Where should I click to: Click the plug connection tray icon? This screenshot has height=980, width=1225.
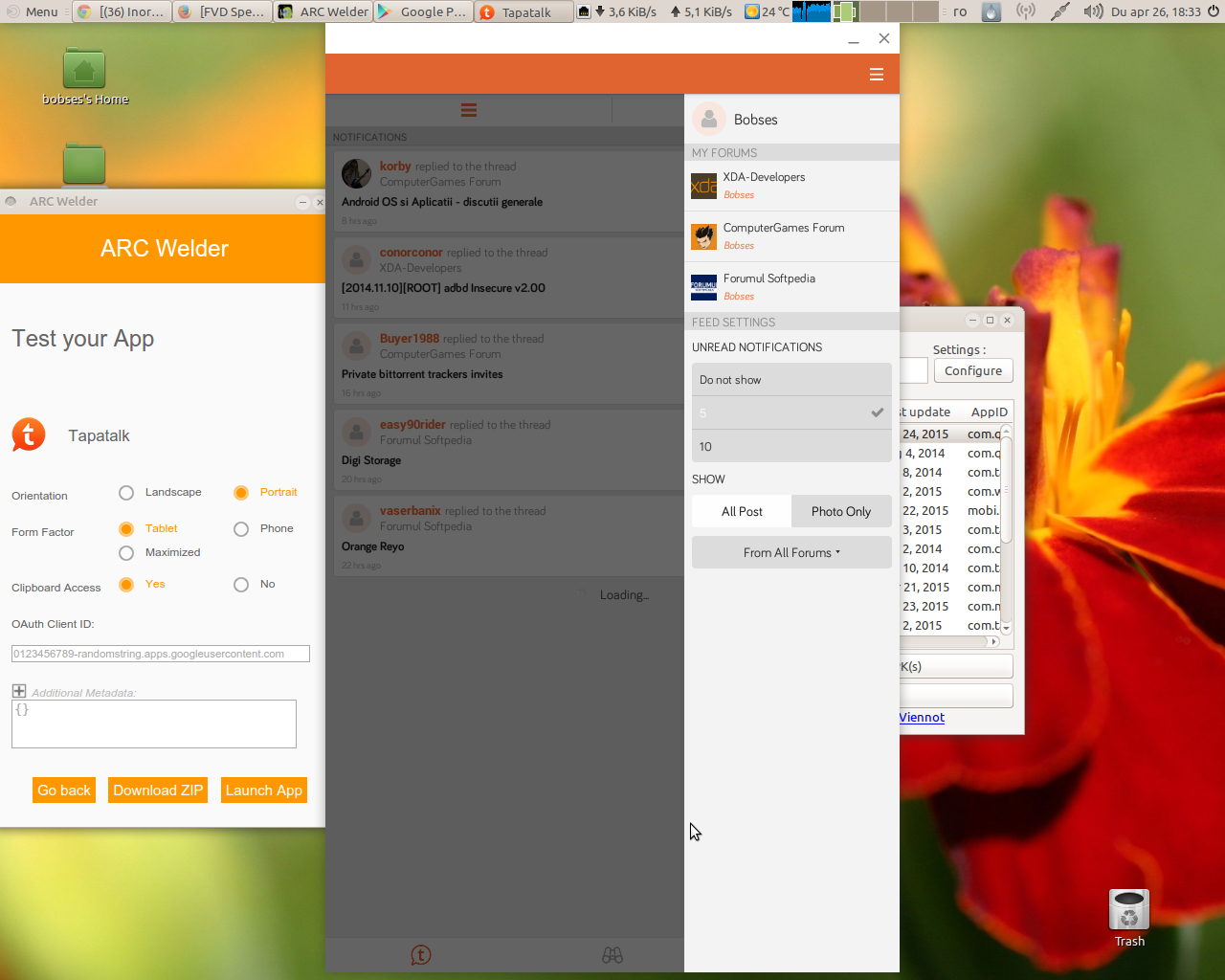click(1059, 11)
